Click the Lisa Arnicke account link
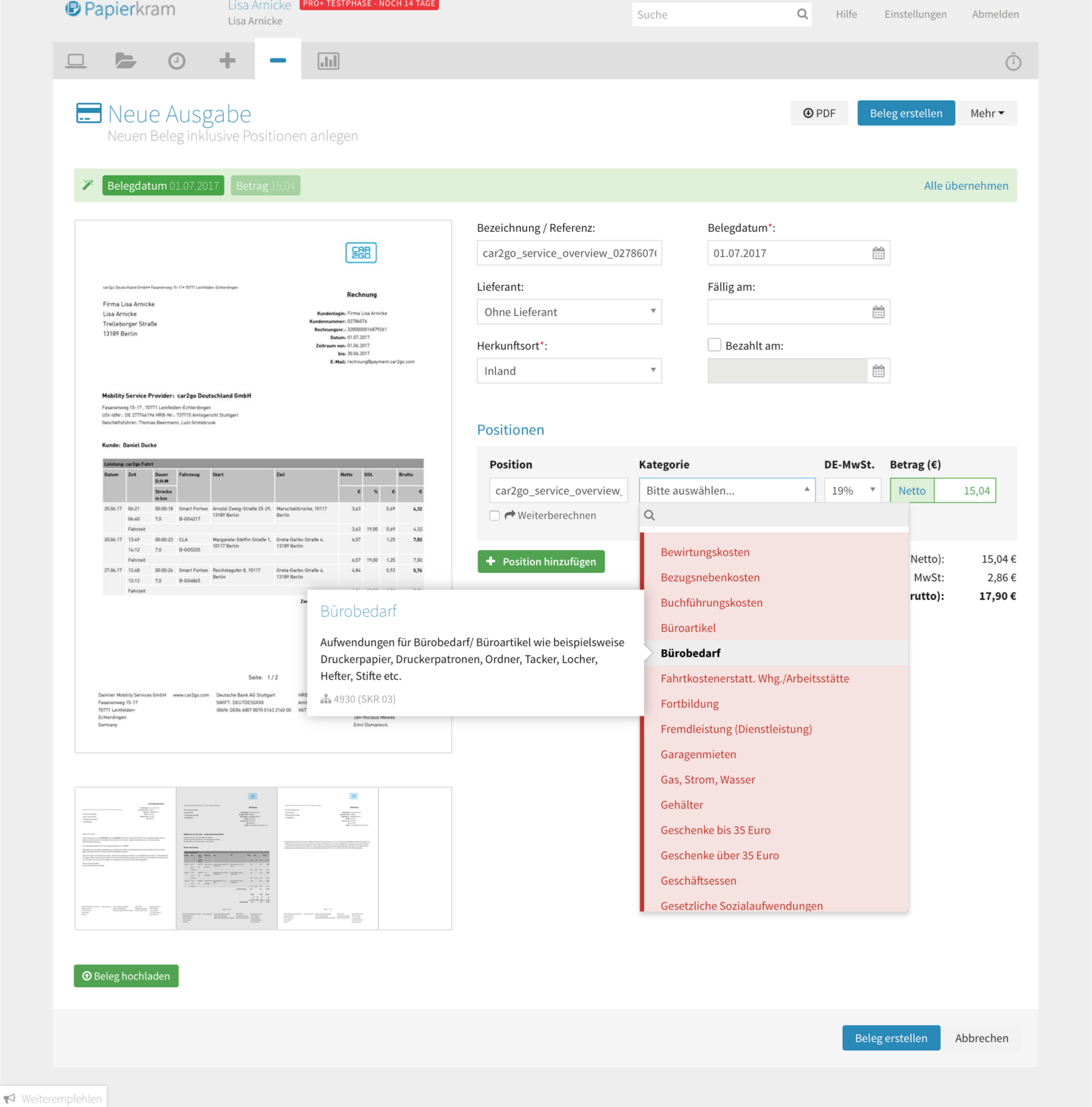The width and height of the screenshot is (1092, 1107). [259, 5]
